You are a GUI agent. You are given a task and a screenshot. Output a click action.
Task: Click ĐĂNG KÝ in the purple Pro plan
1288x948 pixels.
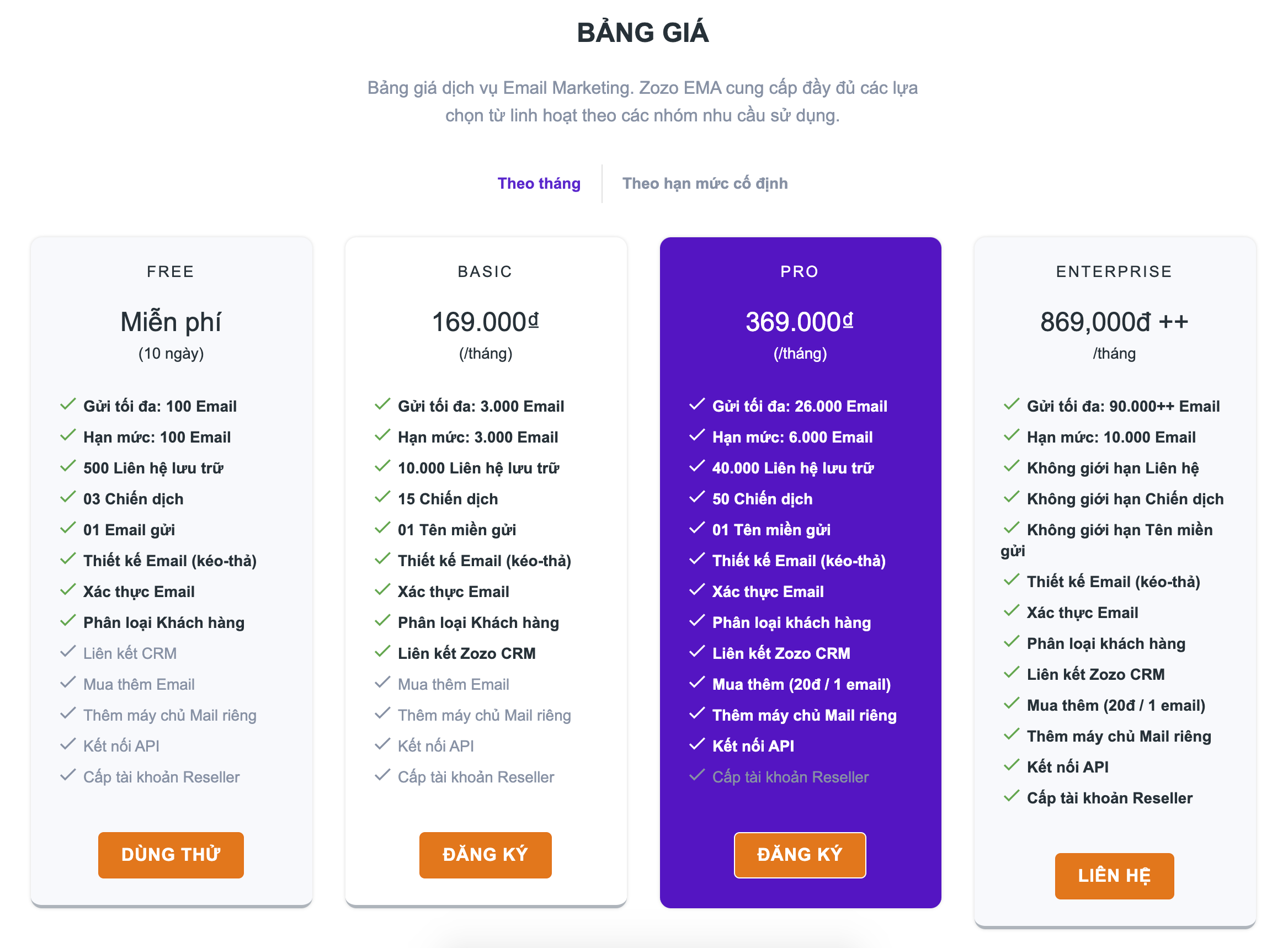[x=800, y=854]
